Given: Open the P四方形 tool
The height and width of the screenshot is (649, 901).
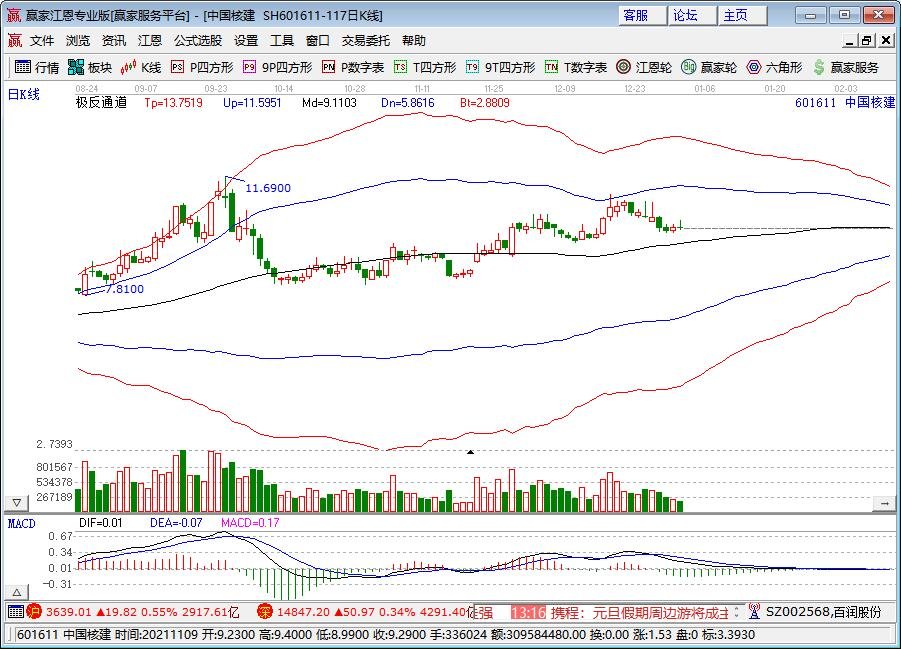Looking at the screenshot, I should [202, 67].
